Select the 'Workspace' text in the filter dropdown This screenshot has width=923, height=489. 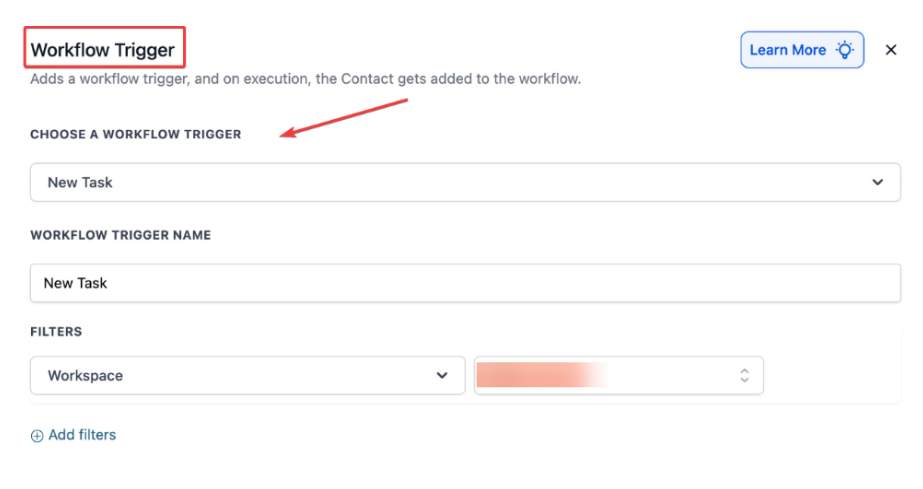pos(85,376)
